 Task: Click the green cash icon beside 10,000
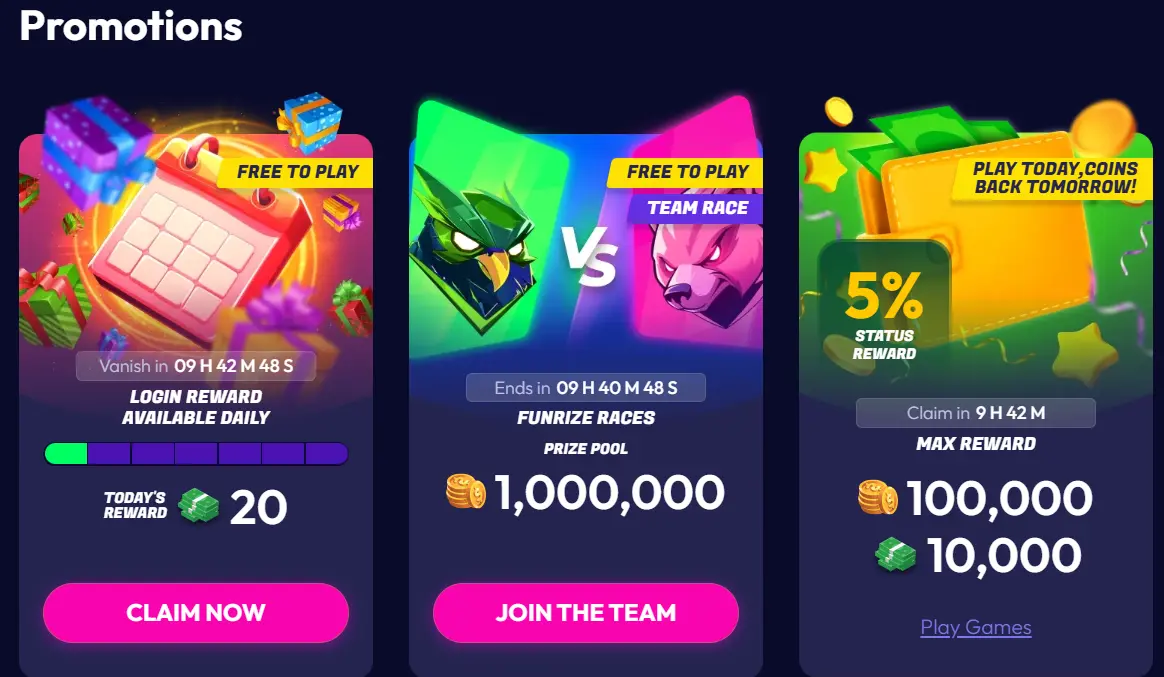(895, 555)
